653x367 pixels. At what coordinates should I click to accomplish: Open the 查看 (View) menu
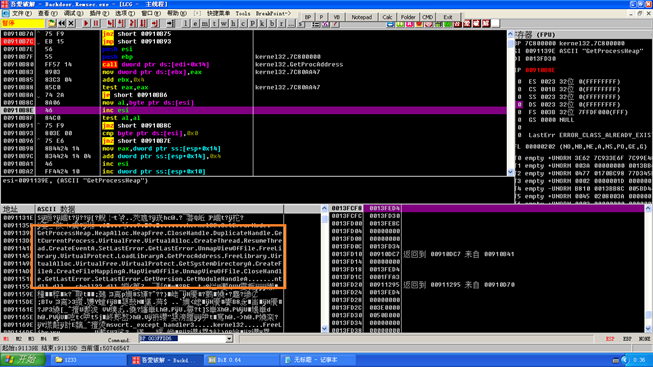[x=47, y=13]
